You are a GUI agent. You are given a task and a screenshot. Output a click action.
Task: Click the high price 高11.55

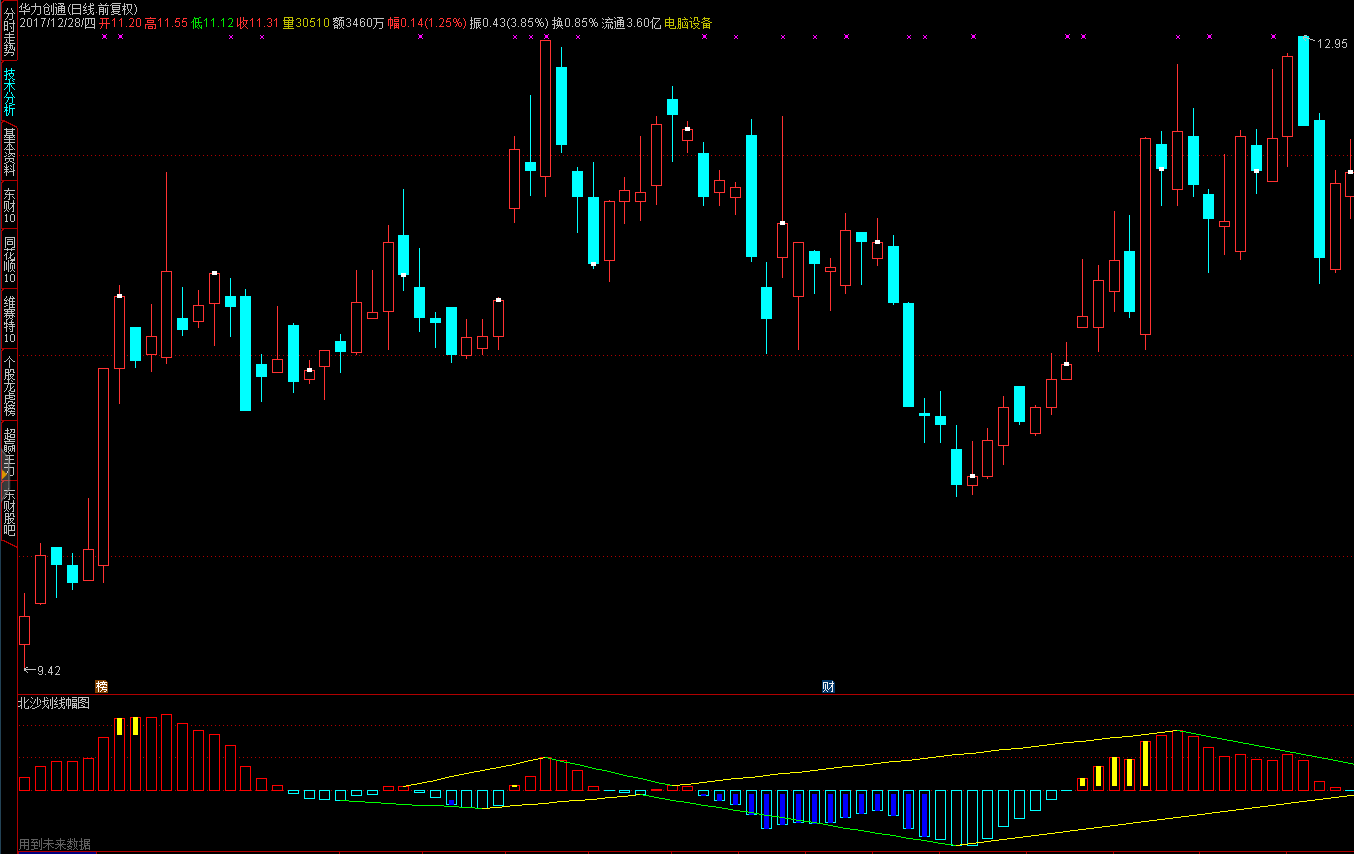coord(166,22)
